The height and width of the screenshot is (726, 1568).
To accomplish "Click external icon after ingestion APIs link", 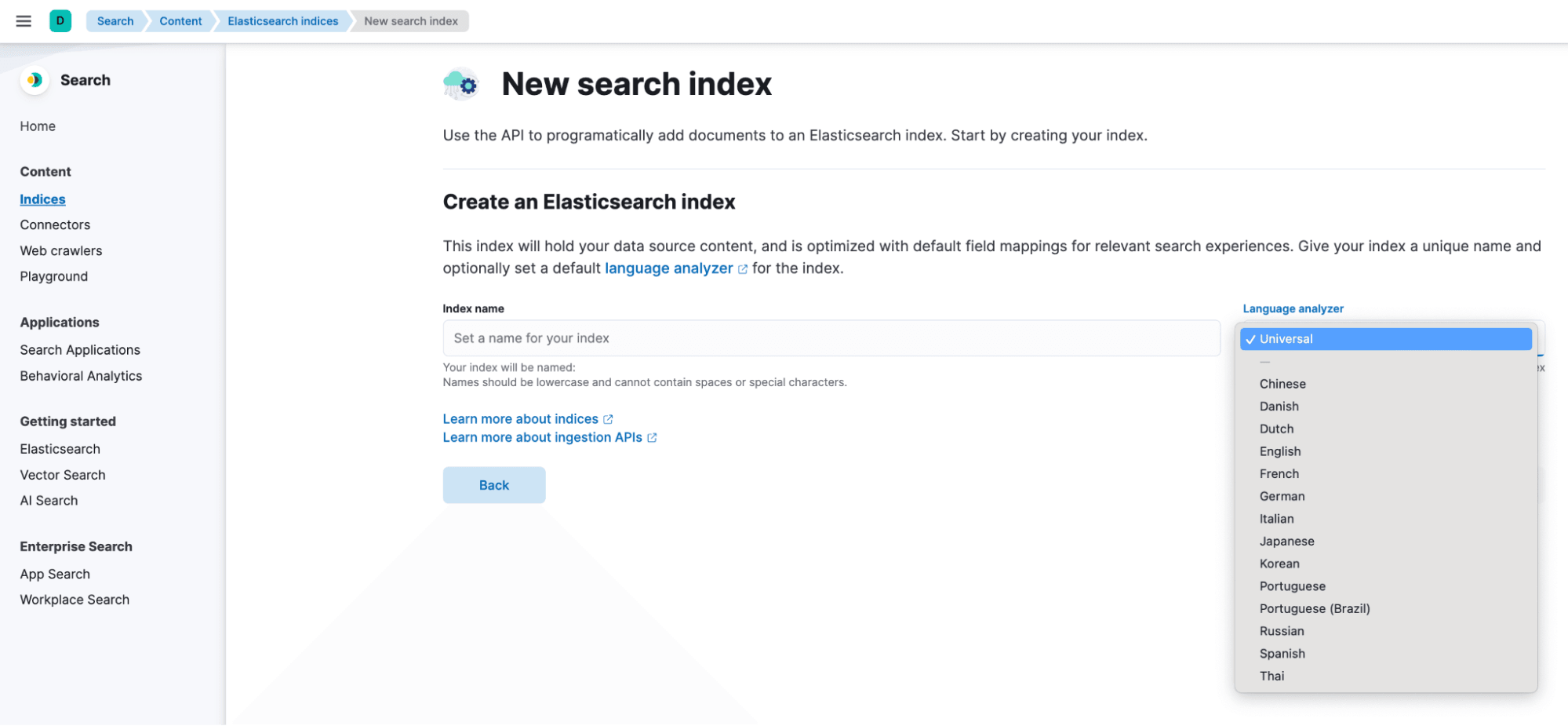I will click(652, 438).
